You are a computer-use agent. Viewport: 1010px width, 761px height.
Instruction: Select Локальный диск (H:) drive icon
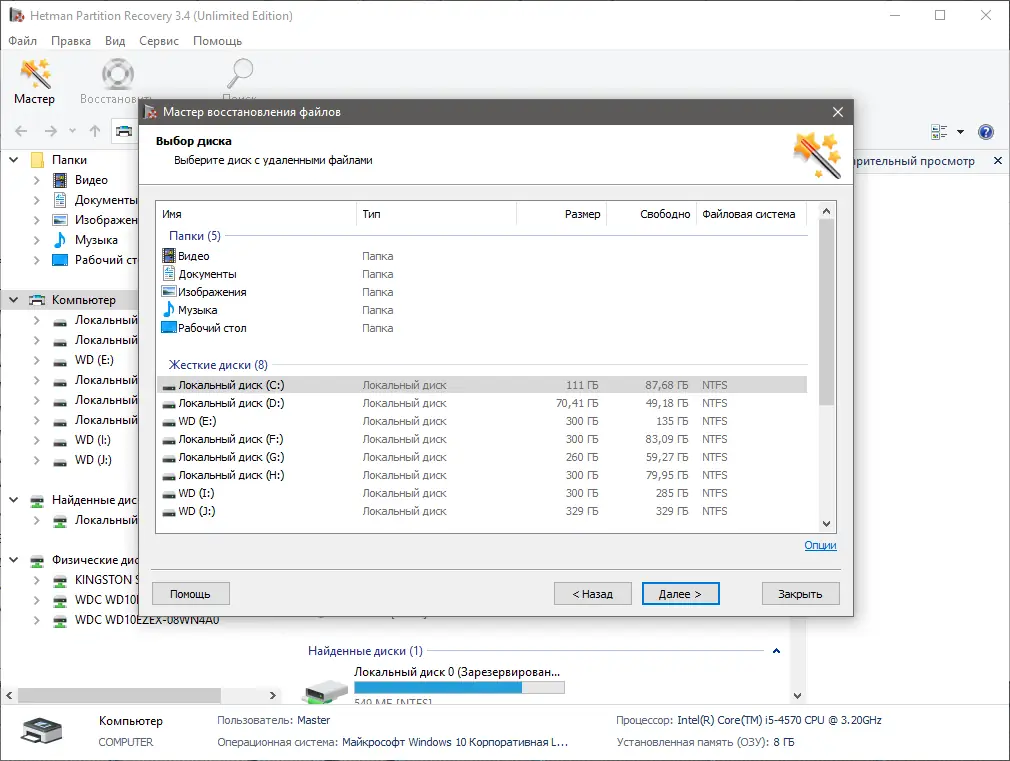(x=169, y=476)
